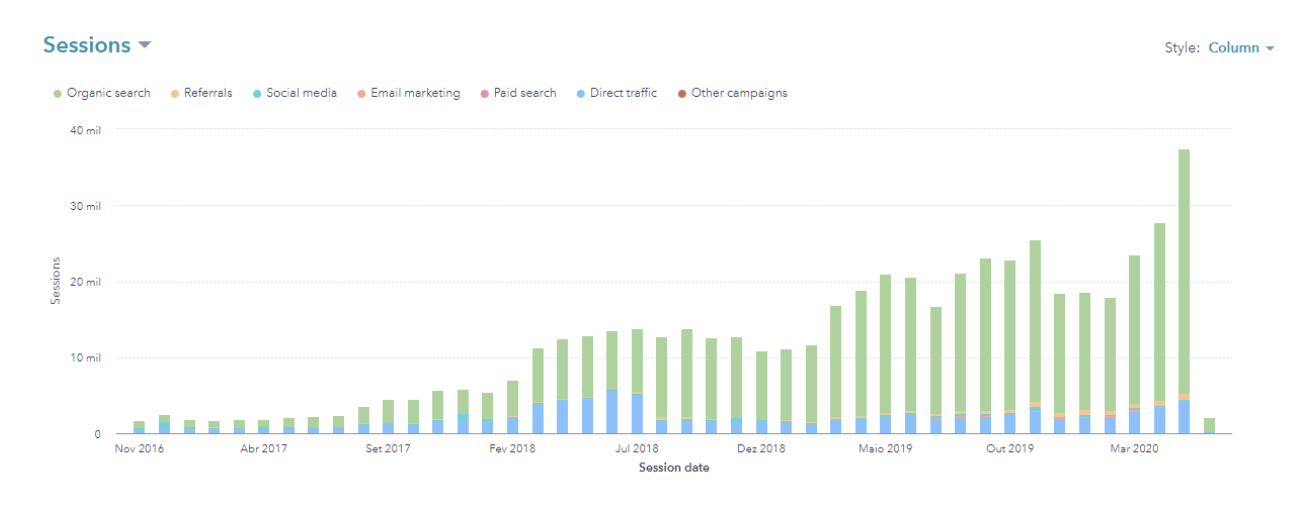The height and width of the screenshot is (508, 1308).
Task: Expand the Style Column dropdown
Action: pyautogui.click(x=1240, y=48)
